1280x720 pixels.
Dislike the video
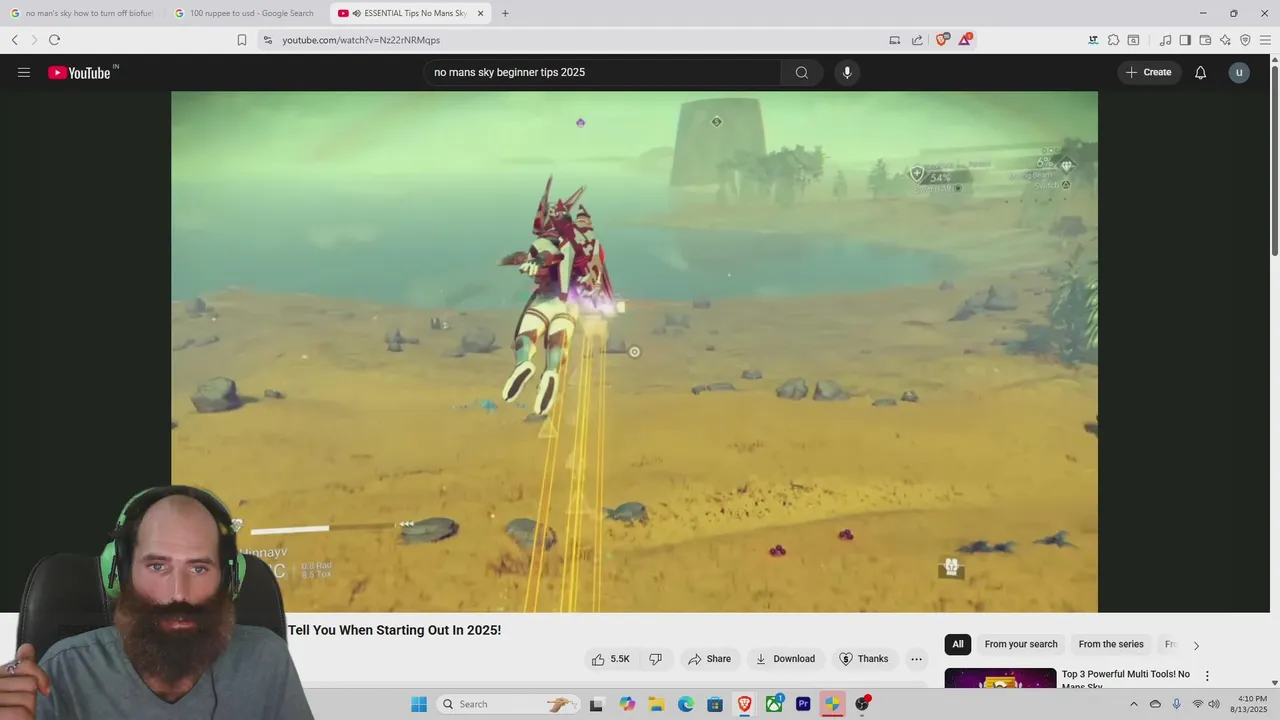pyautogui.click(x=656, y=659)
